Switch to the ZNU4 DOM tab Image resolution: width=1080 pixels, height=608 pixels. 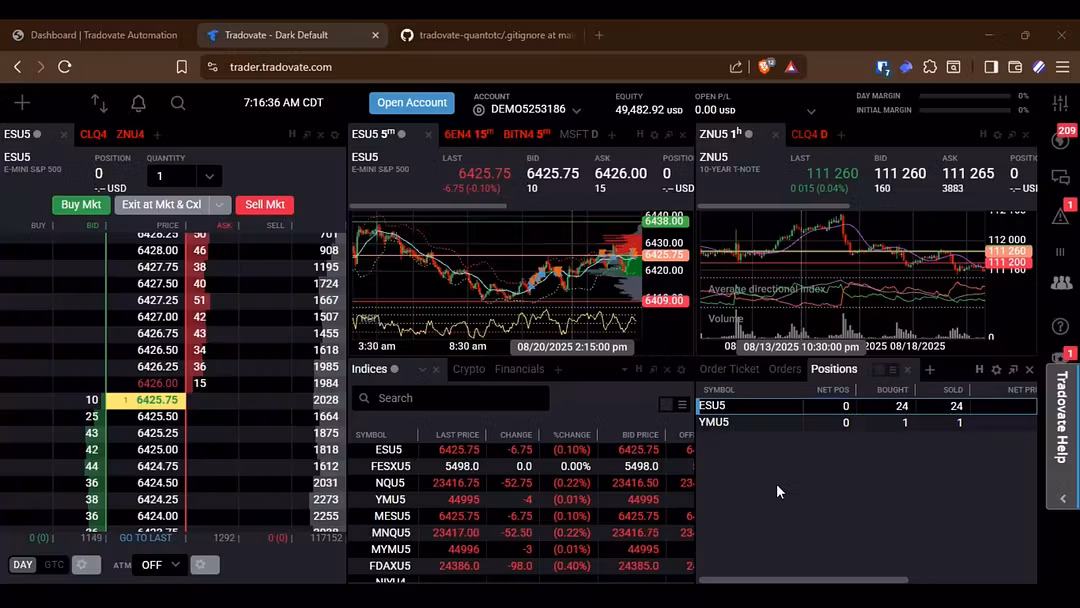point(130,134)
